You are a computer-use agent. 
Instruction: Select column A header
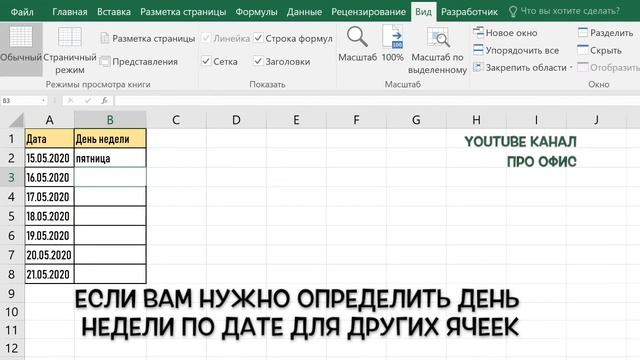click(x=49, y=120)
